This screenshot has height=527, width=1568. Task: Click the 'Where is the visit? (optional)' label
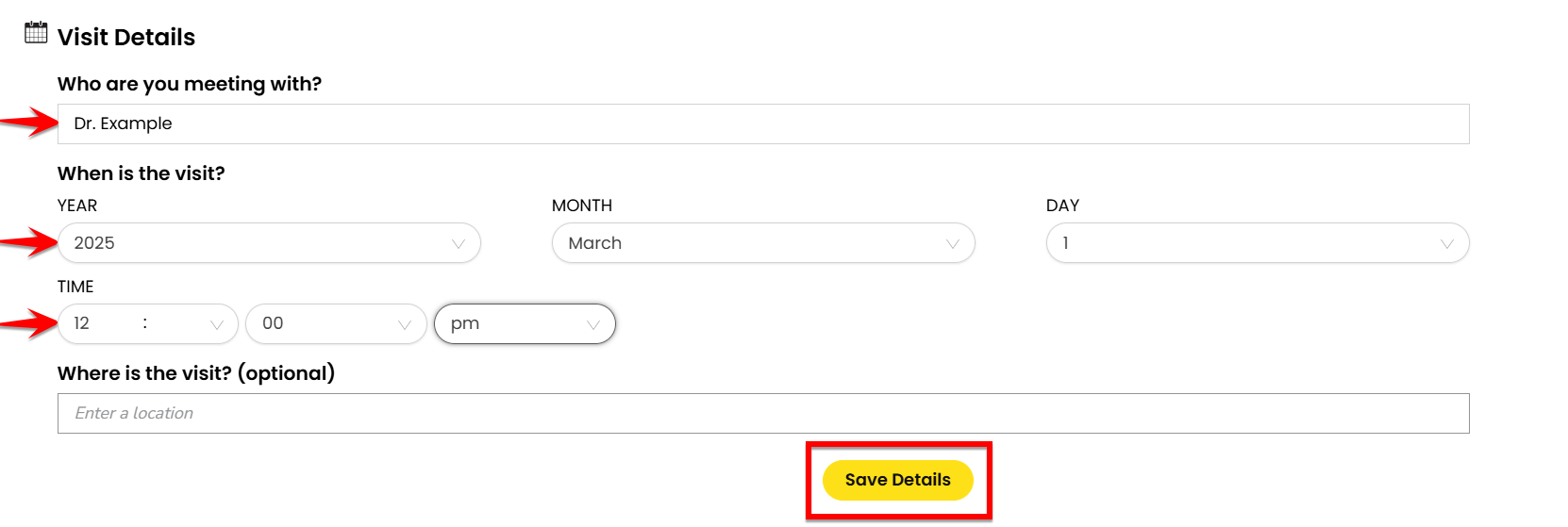(196, 373)
